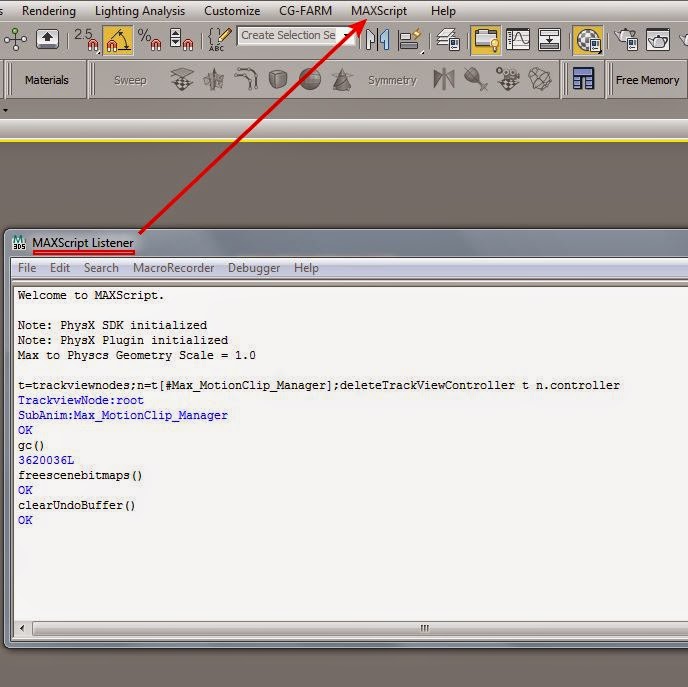Screen dimensions: 688x687
Task: Click the Sweep modifier button
Action: pos(130,80)
